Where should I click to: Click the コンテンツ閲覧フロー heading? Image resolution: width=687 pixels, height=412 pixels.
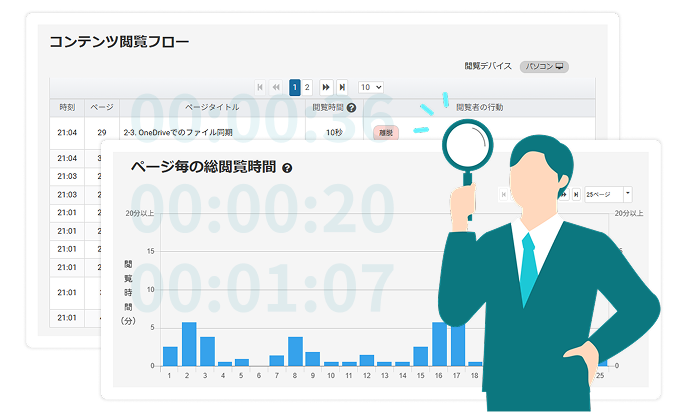click(x=119, y=42)
